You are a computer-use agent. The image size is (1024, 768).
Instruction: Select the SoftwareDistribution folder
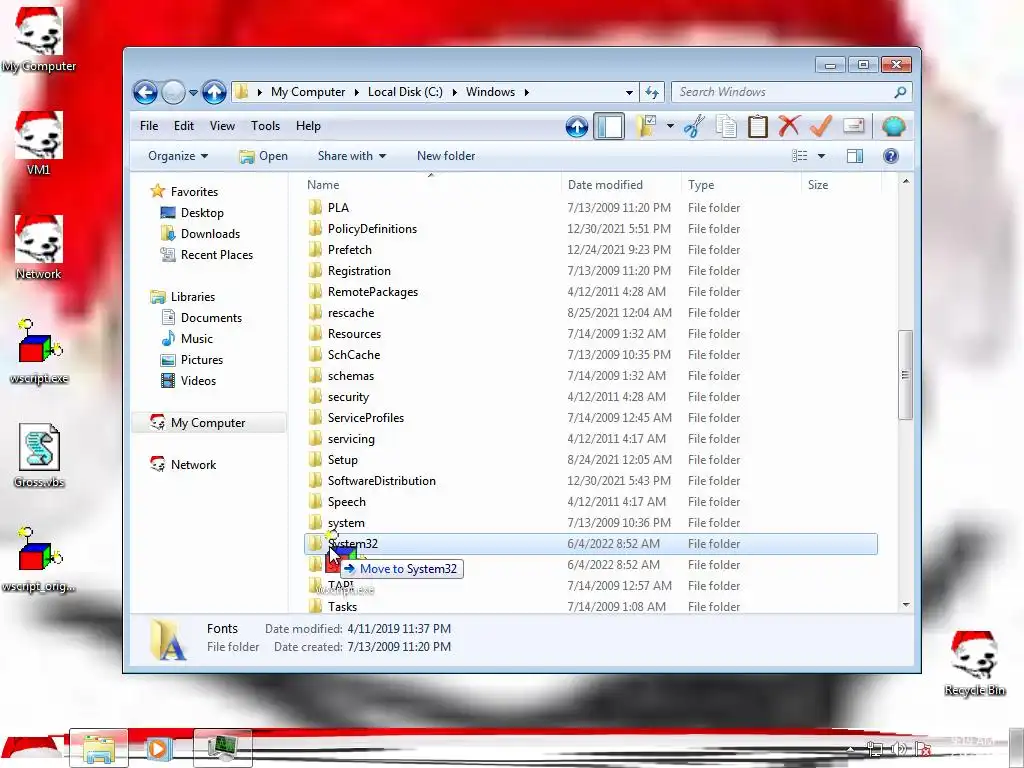pos(381,481)
